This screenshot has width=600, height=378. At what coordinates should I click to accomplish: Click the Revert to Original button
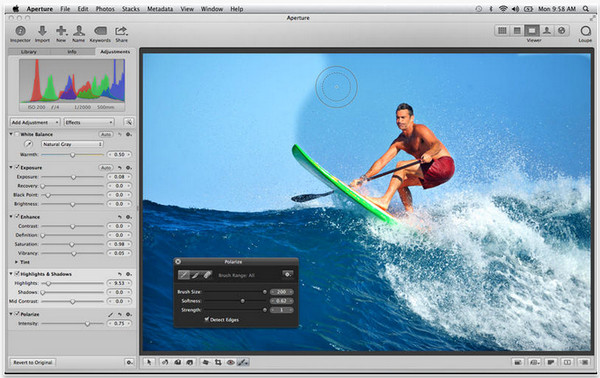(x=33, y=362)
